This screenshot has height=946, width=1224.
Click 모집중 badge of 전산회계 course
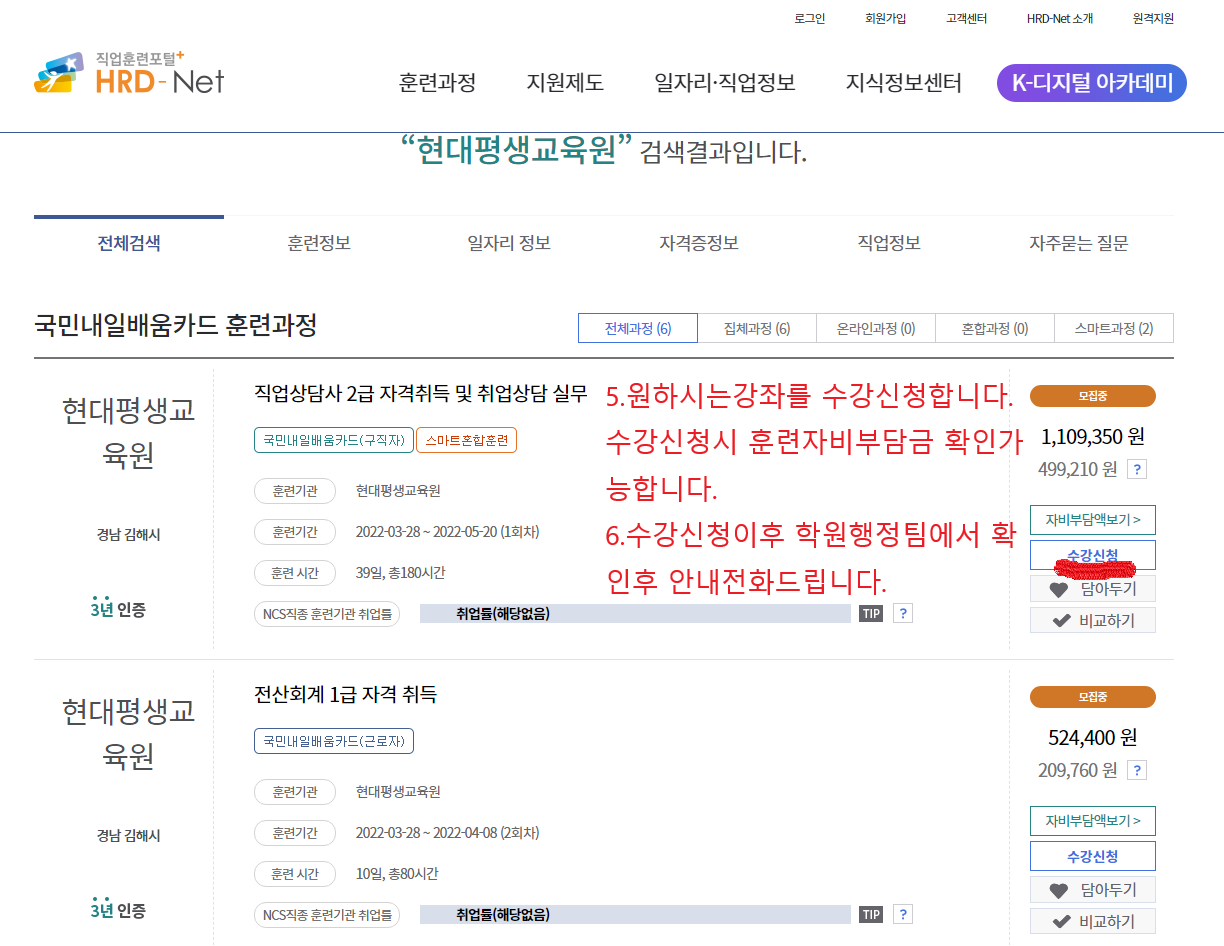click(1093, 697)
